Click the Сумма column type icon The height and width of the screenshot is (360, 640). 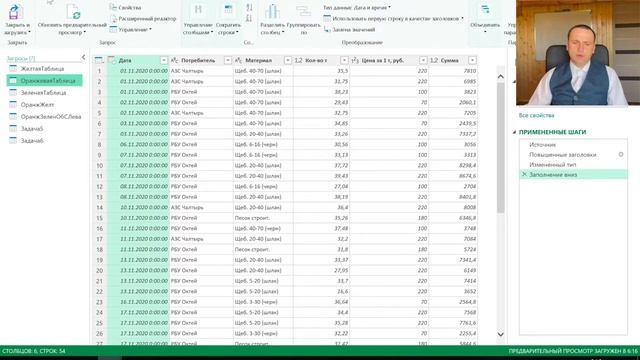[434, 60]
